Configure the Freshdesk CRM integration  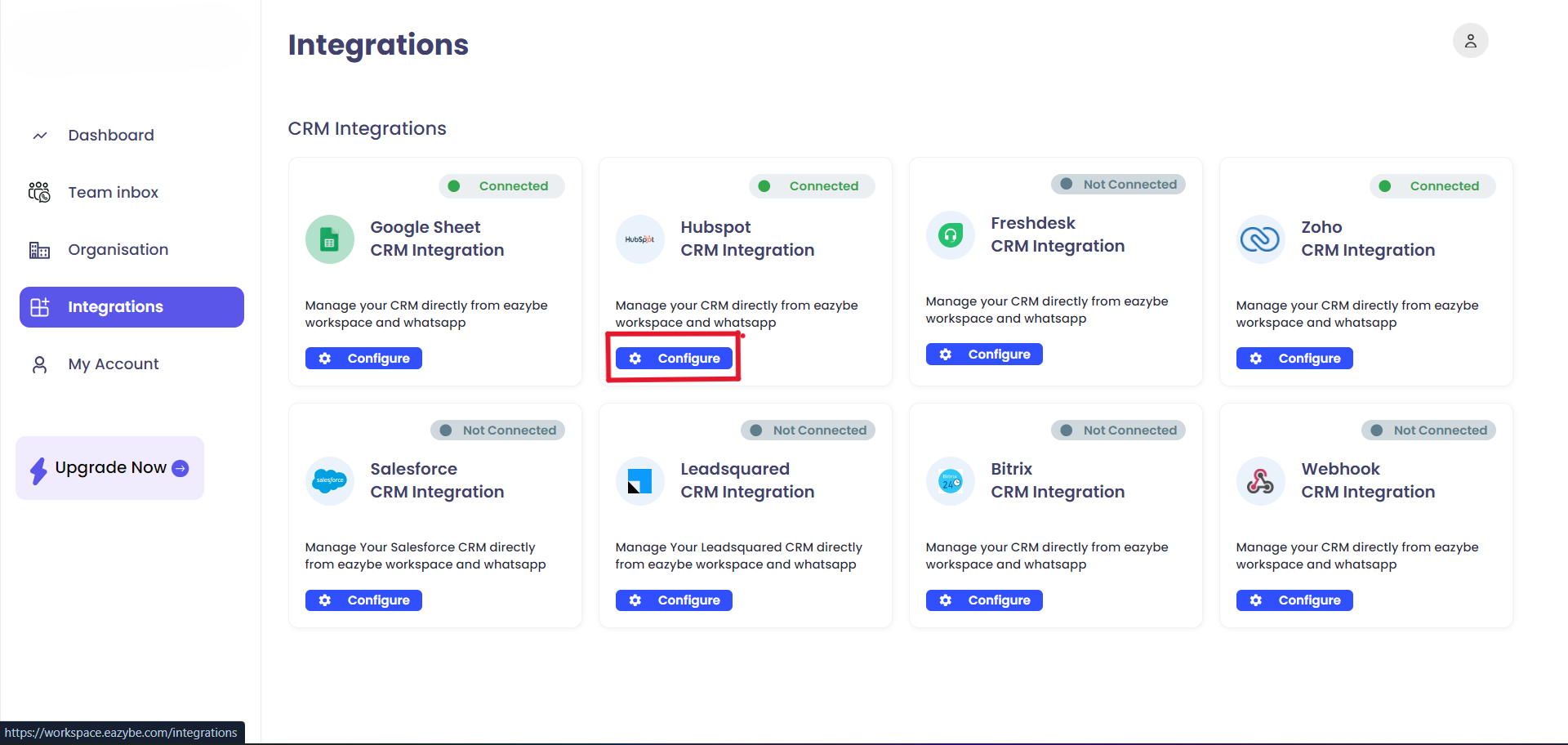[984, 355]
